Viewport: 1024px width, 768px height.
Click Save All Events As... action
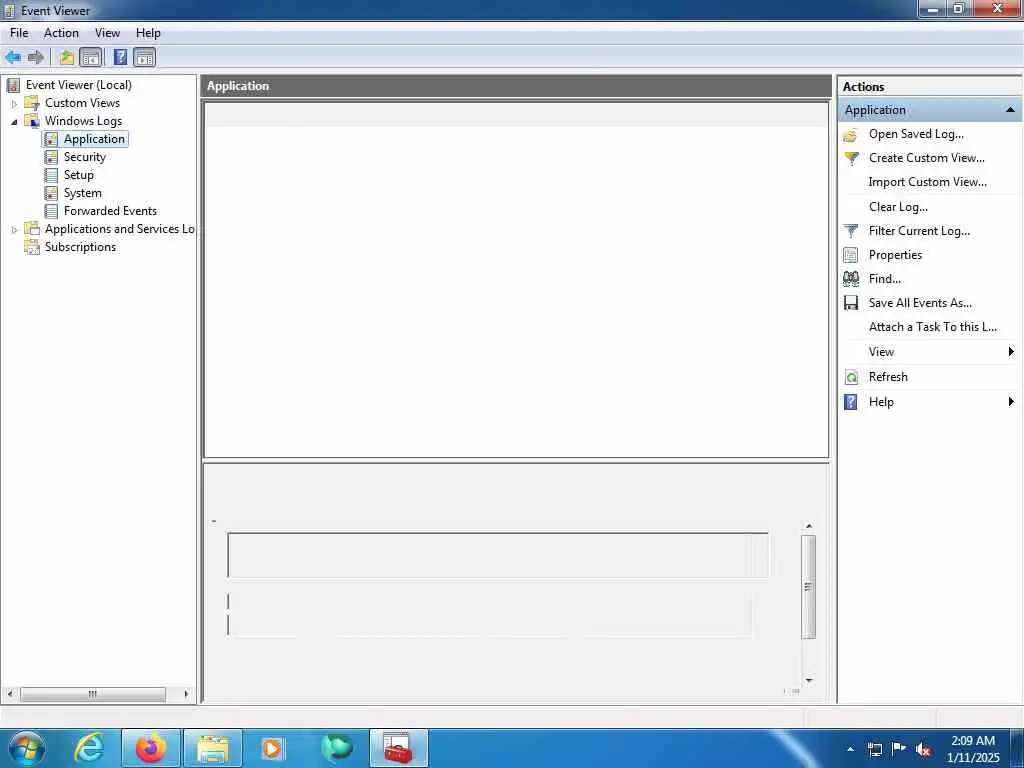click(x=920, y=303)
